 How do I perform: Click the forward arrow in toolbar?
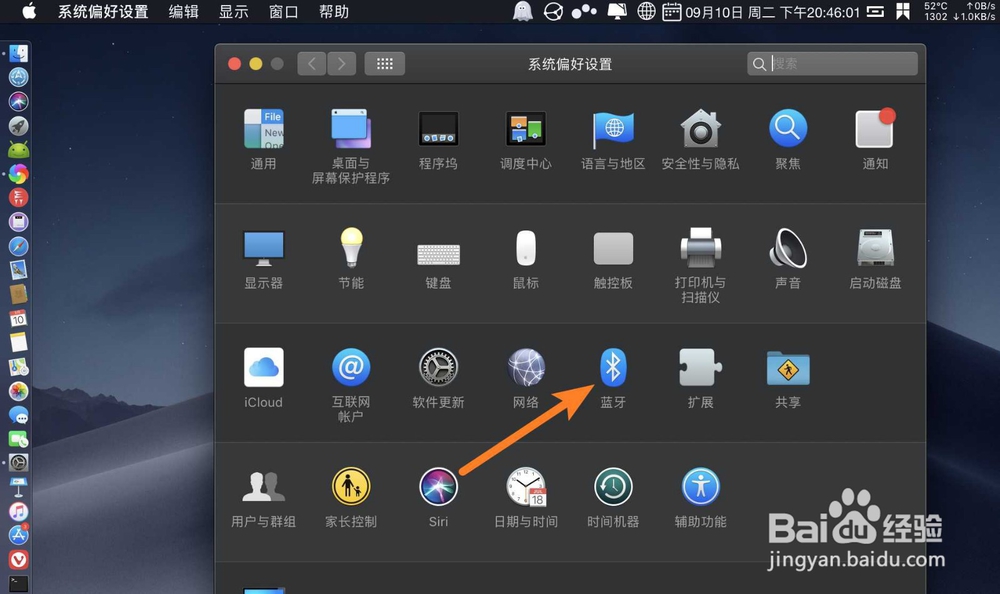[x=342, y=63]
